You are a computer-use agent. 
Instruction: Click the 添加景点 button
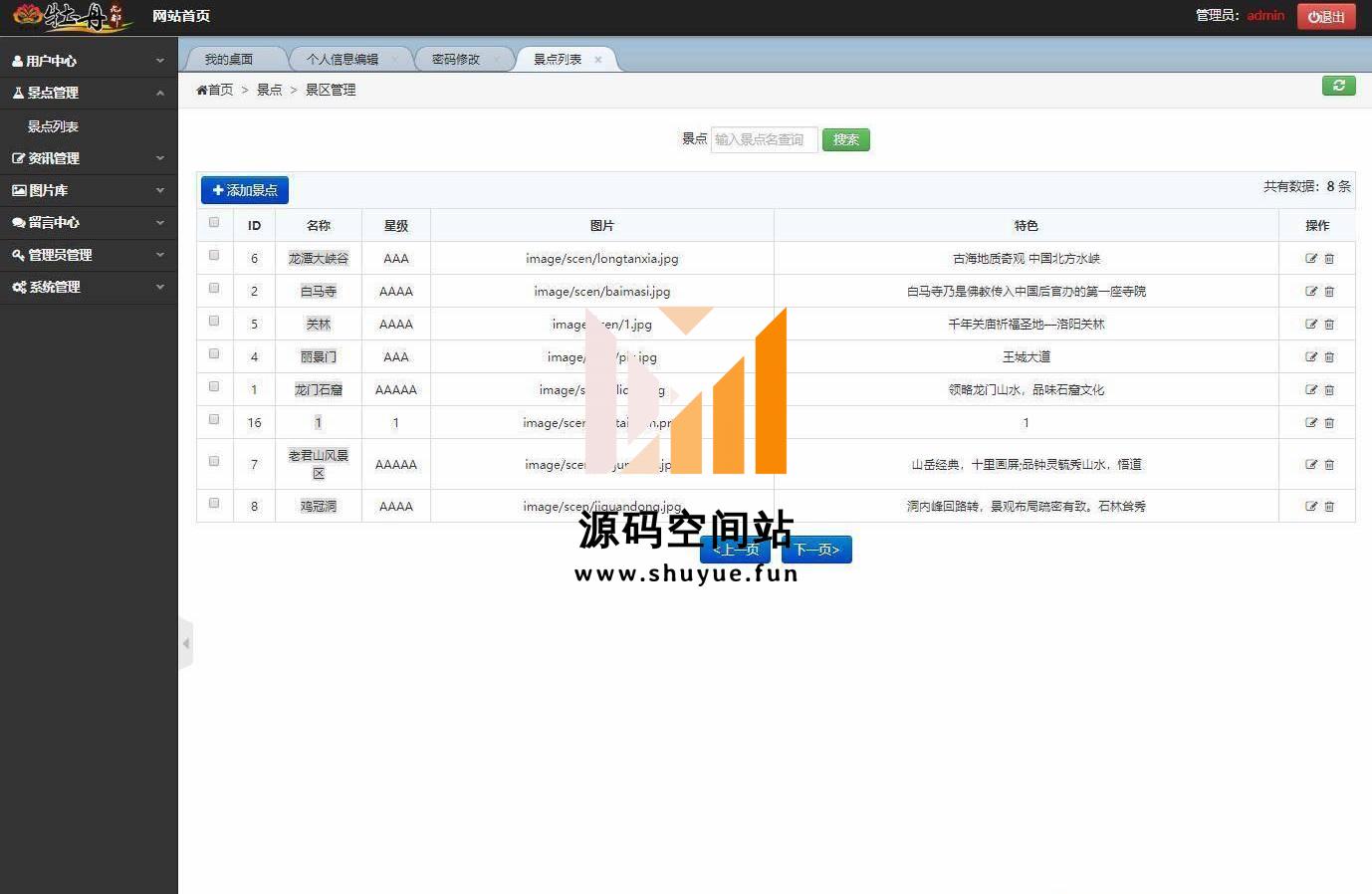245,190
